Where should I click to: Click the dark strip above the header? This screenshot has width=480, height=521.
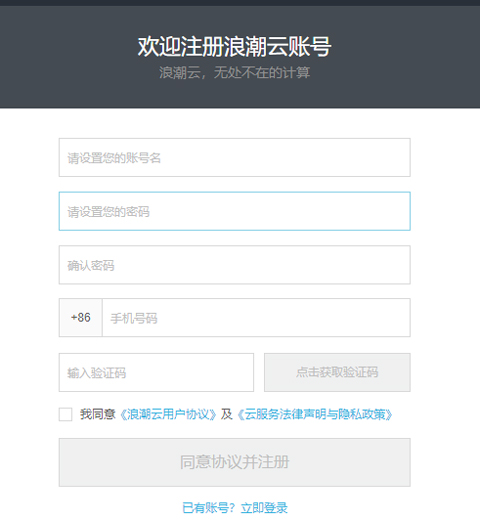(240, 3)
